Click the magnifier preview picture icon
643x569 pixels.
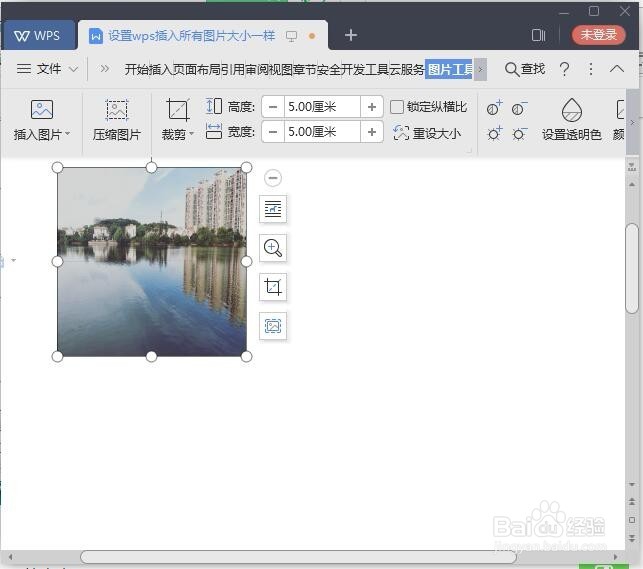click(x=273, y=248)
